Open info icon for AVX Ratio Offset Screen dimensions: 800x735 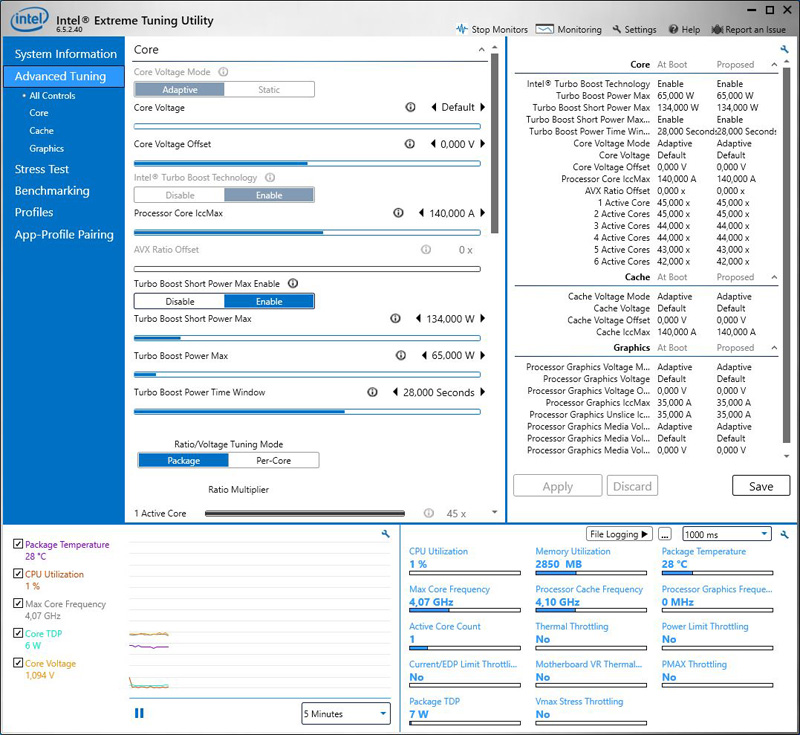426,249
